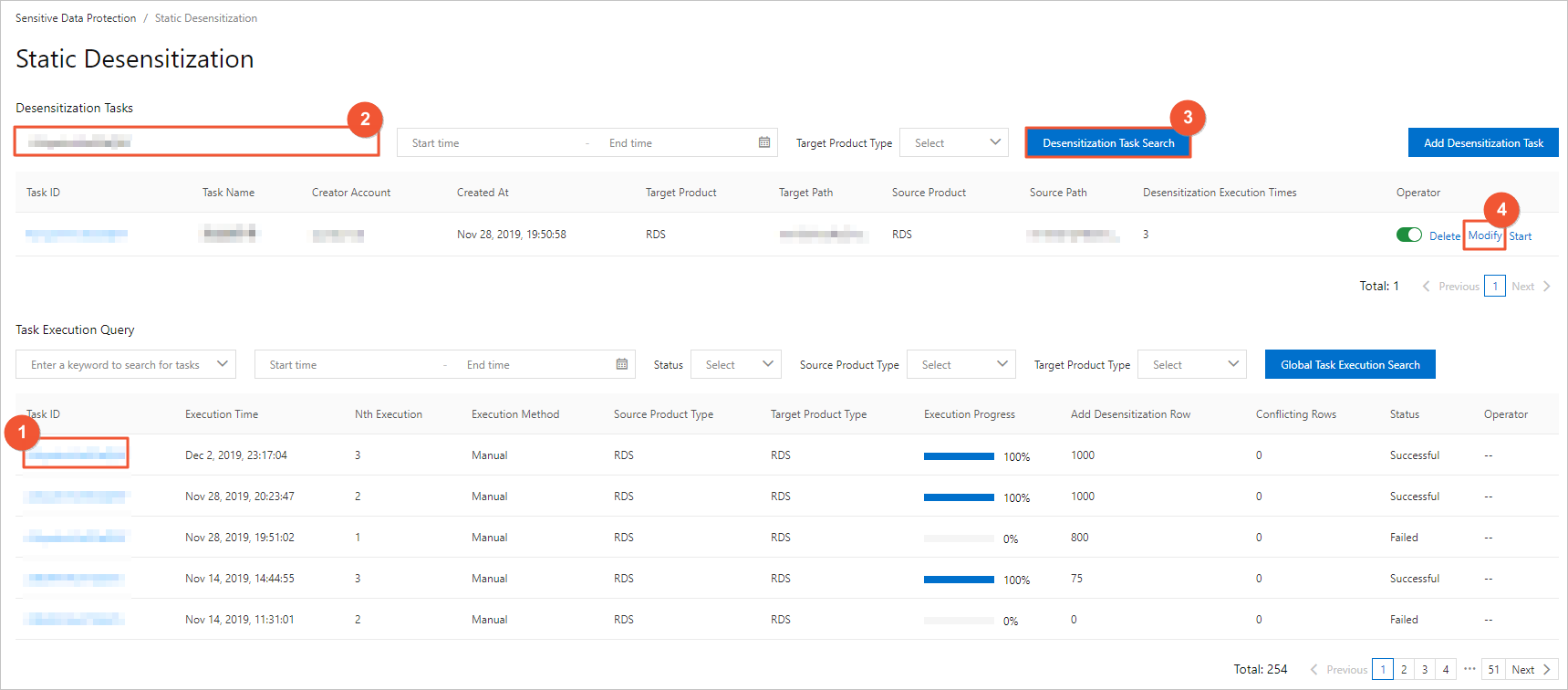Screen dimensions: 1568x690
Task: Click next arrow in execution query pagination
Action: [1547, 670]
